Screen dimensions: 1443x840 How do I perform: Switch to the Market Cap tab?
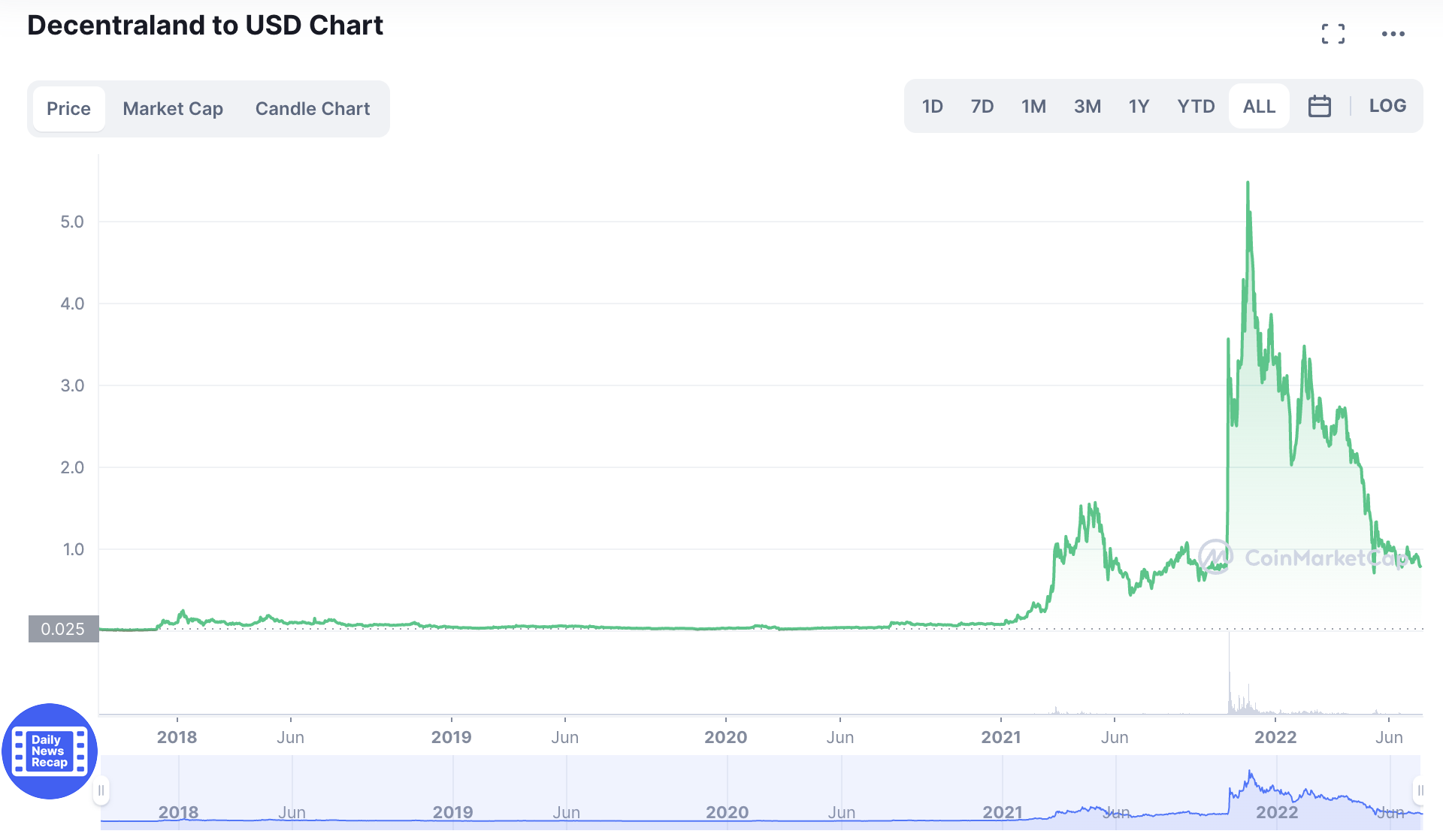[x=173, y=109]
